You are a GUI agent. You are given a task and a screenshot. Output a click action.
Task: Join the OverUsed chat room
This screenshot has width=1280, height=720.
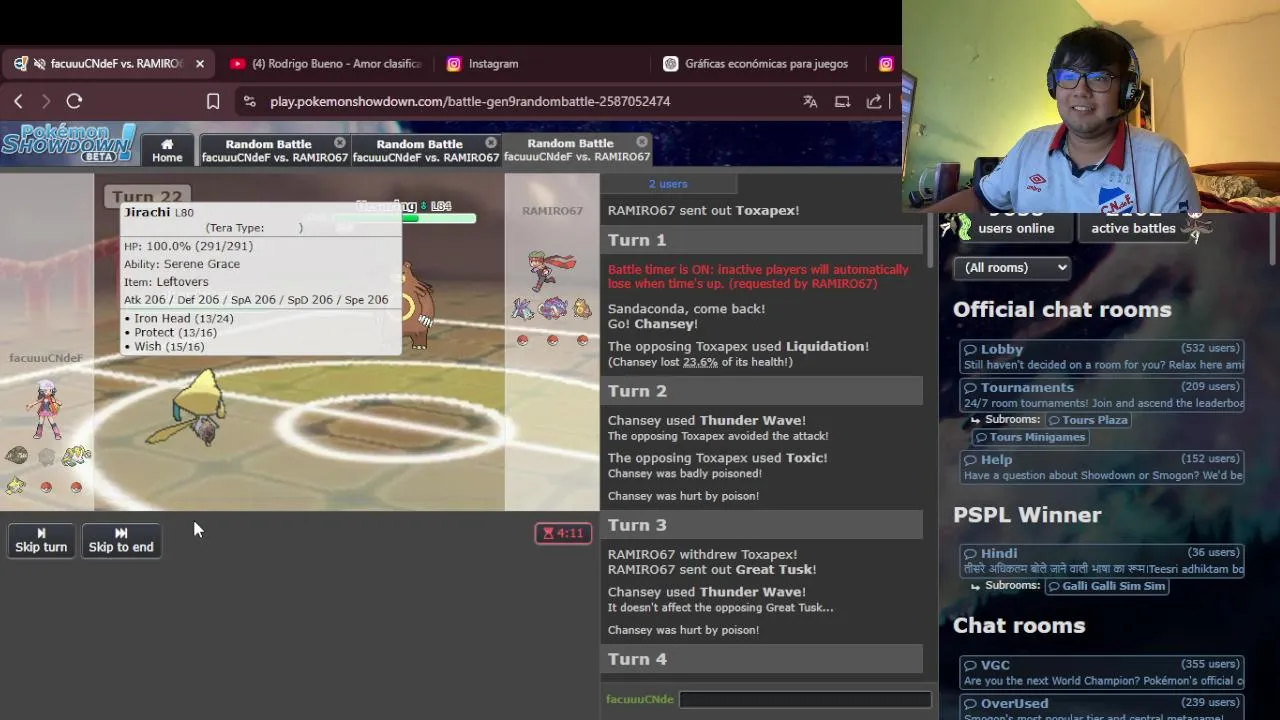pyautogui.click(x=1101, y=707)
